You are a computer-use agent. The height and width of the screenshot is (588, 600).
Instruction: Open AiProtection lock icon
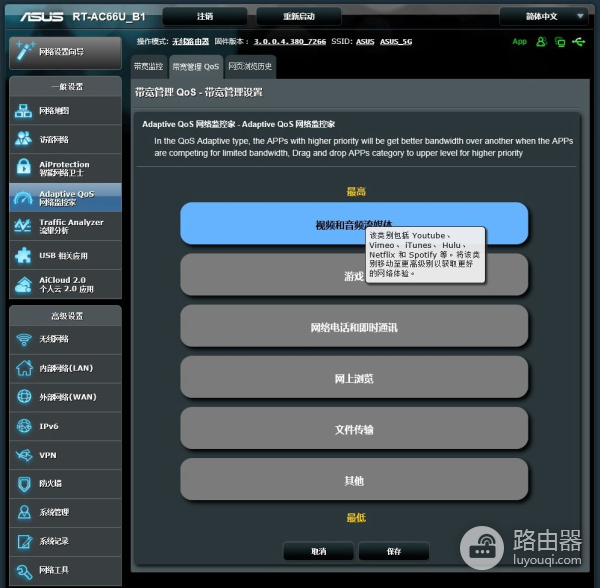point(23,168)
